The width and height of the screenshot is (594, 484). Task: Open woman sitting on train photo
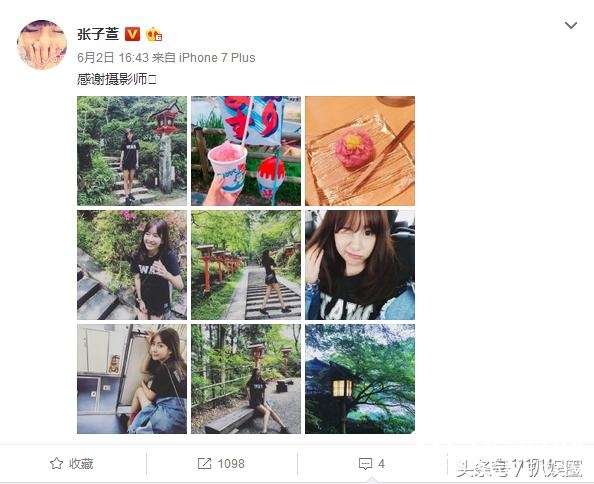[x=132, y=379]
